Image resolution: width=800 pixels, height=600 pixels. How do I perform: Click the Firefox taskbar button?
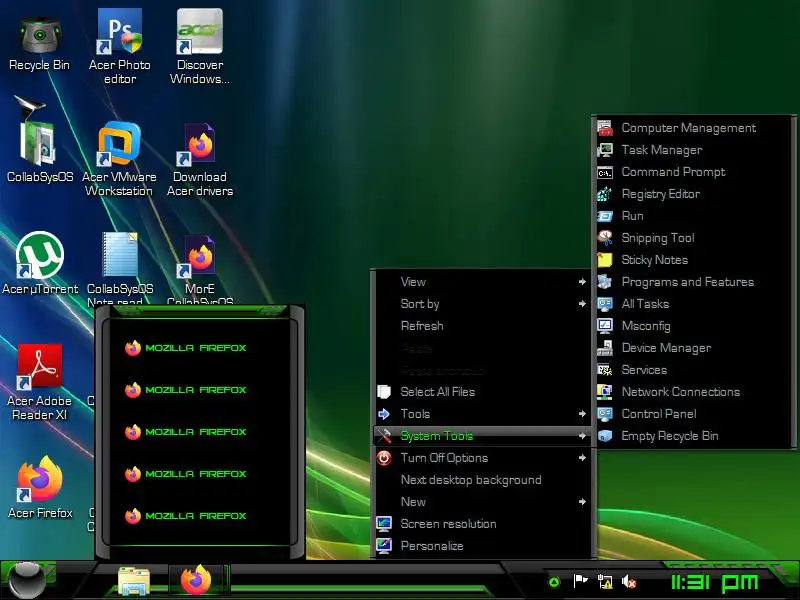pyautogui.click(x=196, y=580)
